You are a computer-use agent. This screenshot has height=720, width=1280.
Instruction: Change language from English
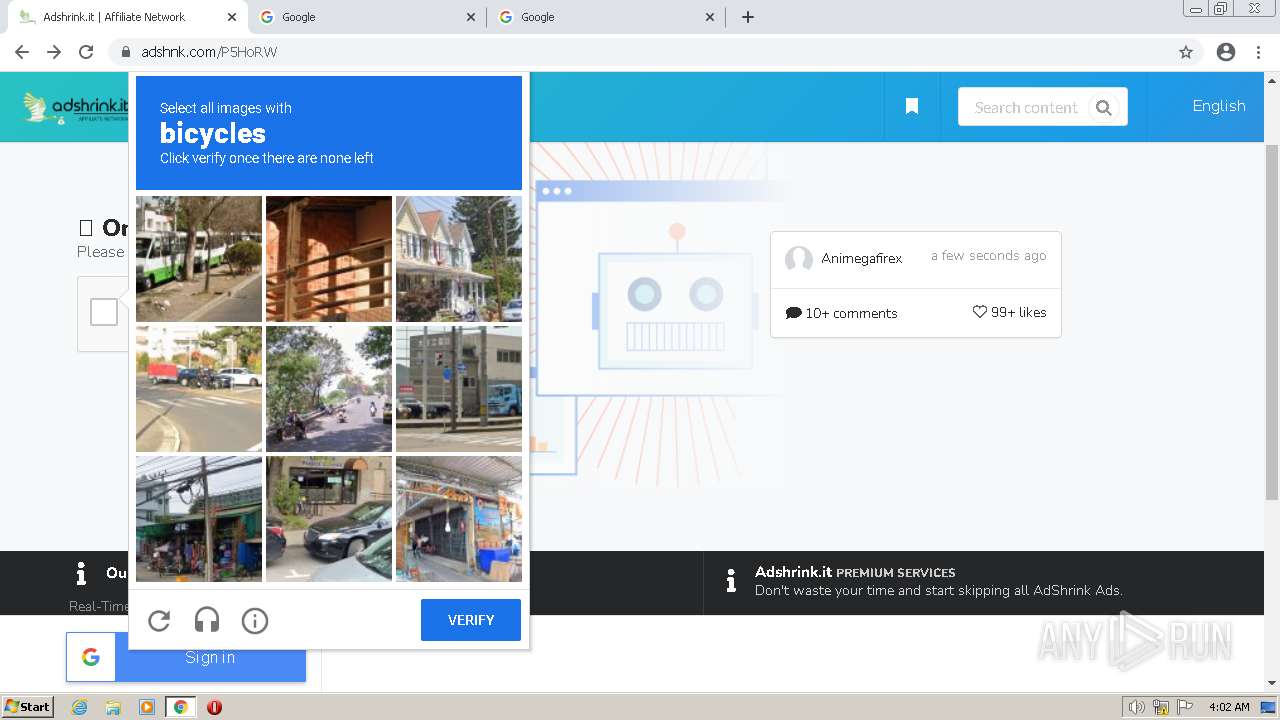point(1219,106)
